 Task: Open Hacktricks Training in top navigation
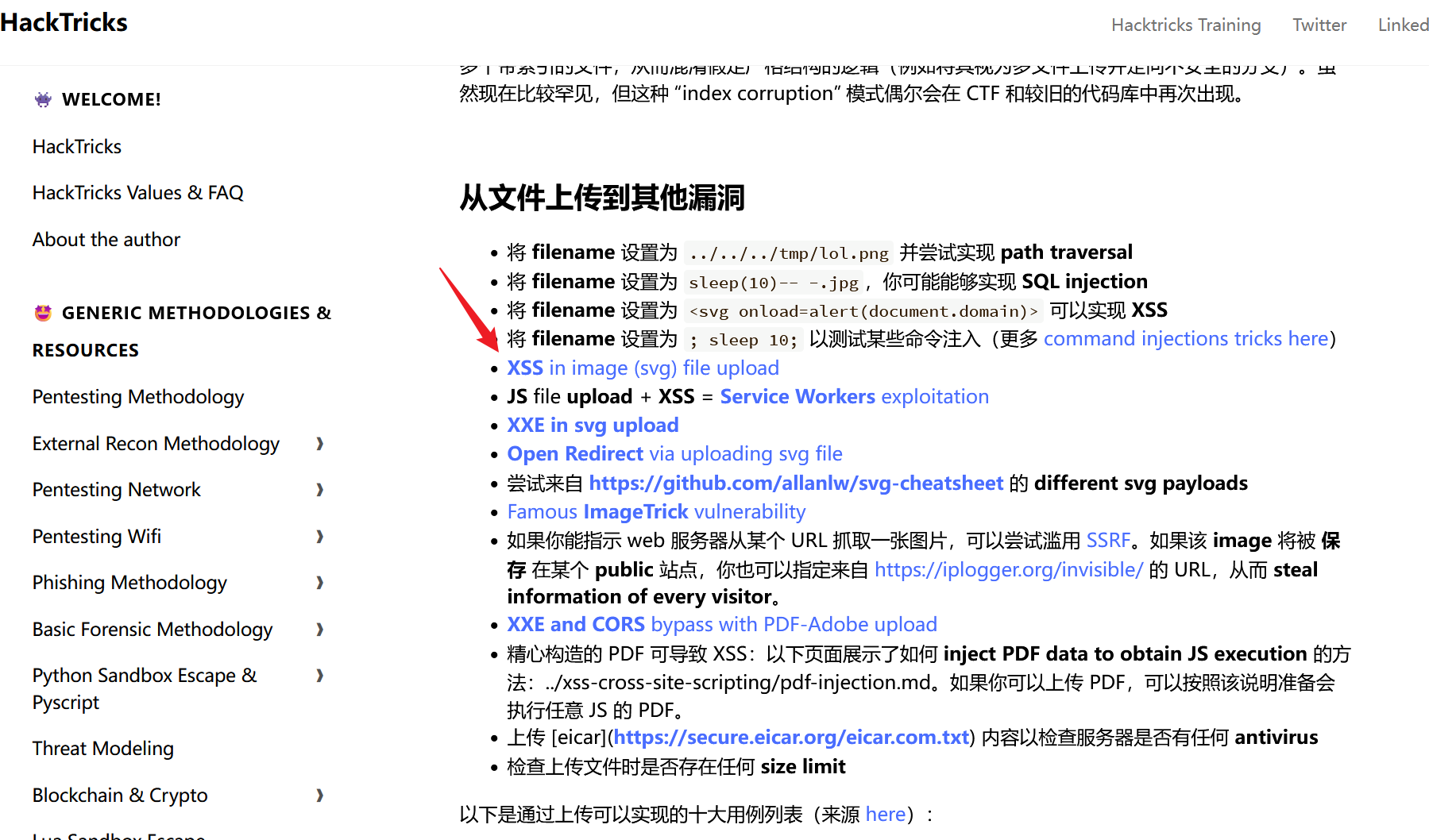point(1185,25)
